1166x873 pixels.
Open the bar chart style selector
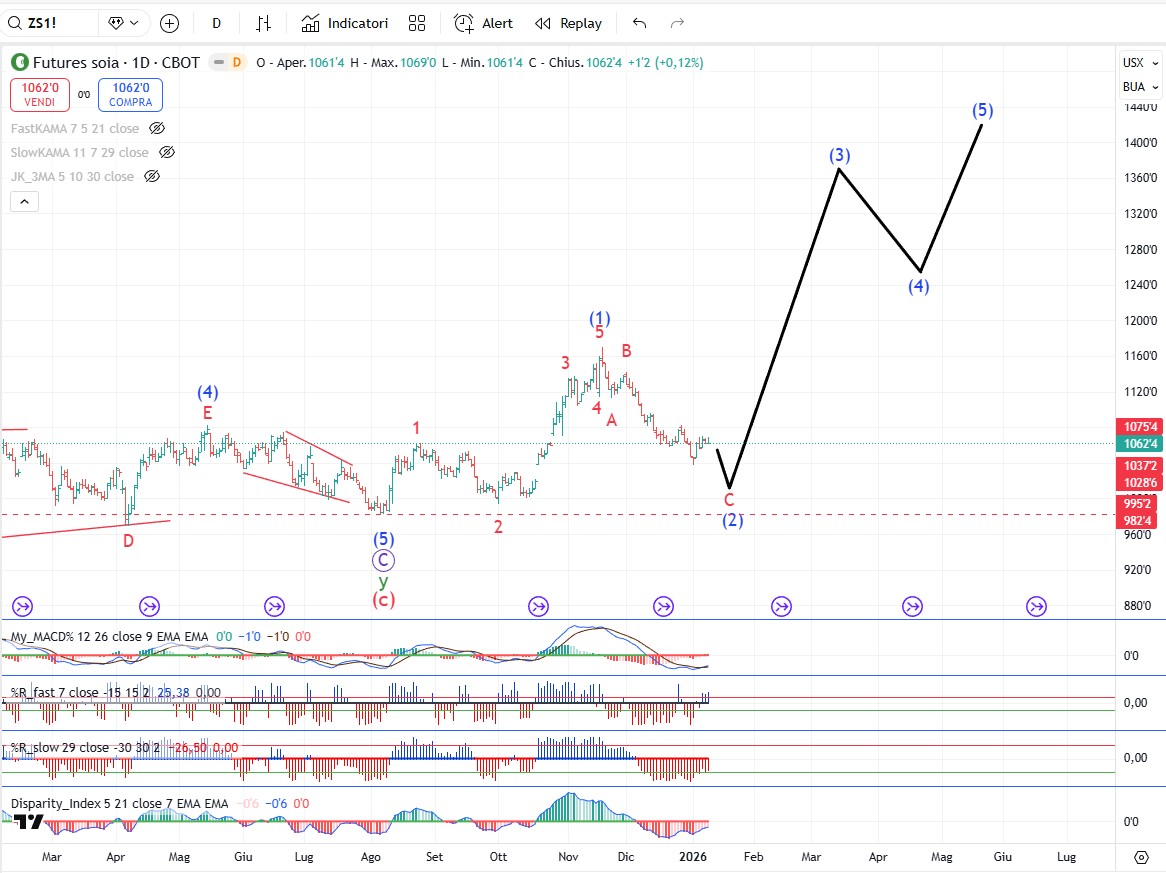tap(264, 23)
